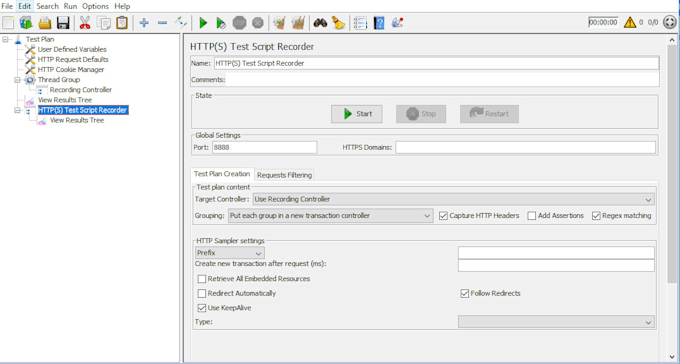Open the Prefix naming dropdown

tap(230, 253)
